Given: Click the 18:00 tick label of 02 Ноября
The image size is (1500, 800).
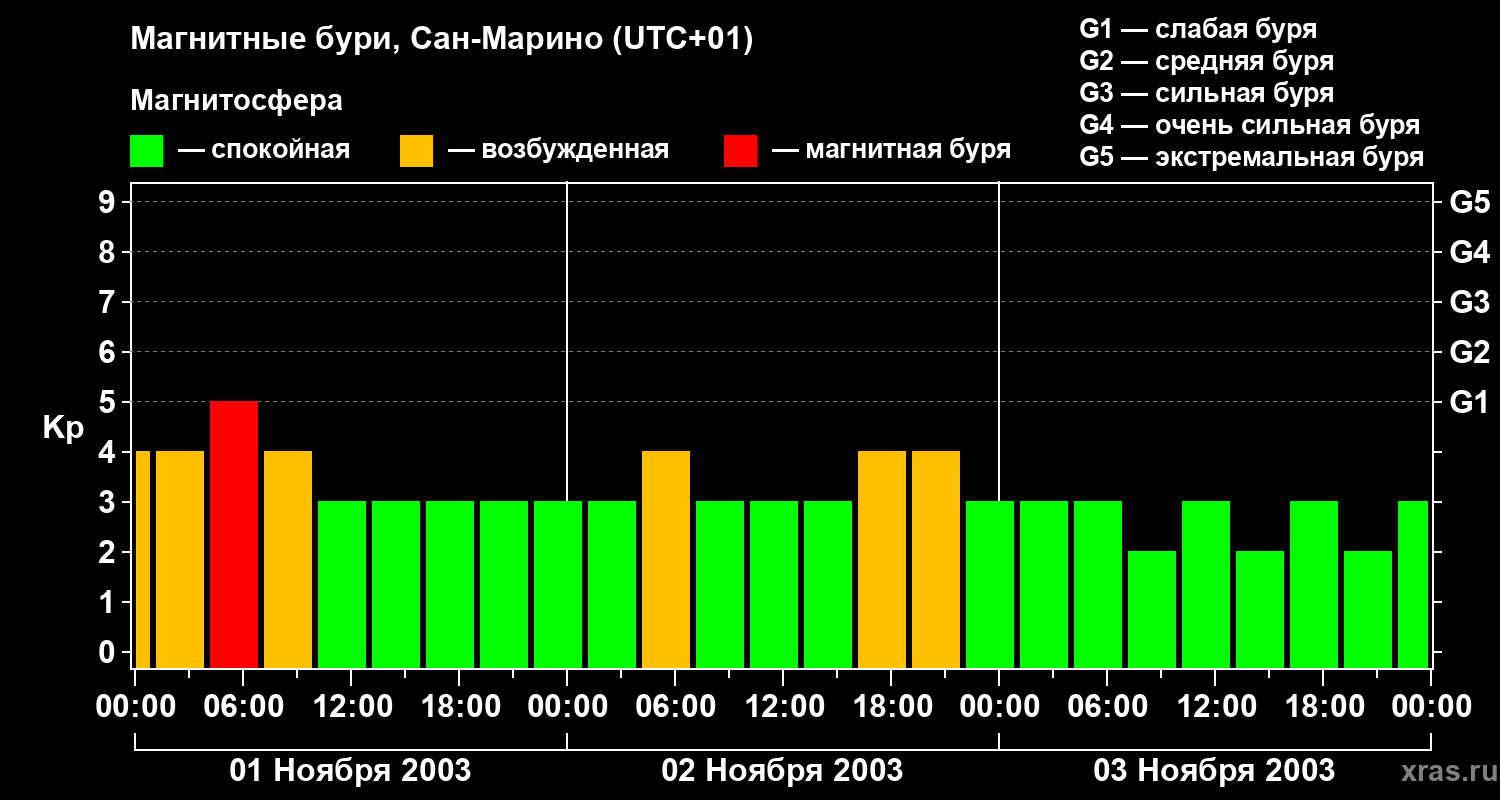Looking at the screenshot, I should pos(891,706).
